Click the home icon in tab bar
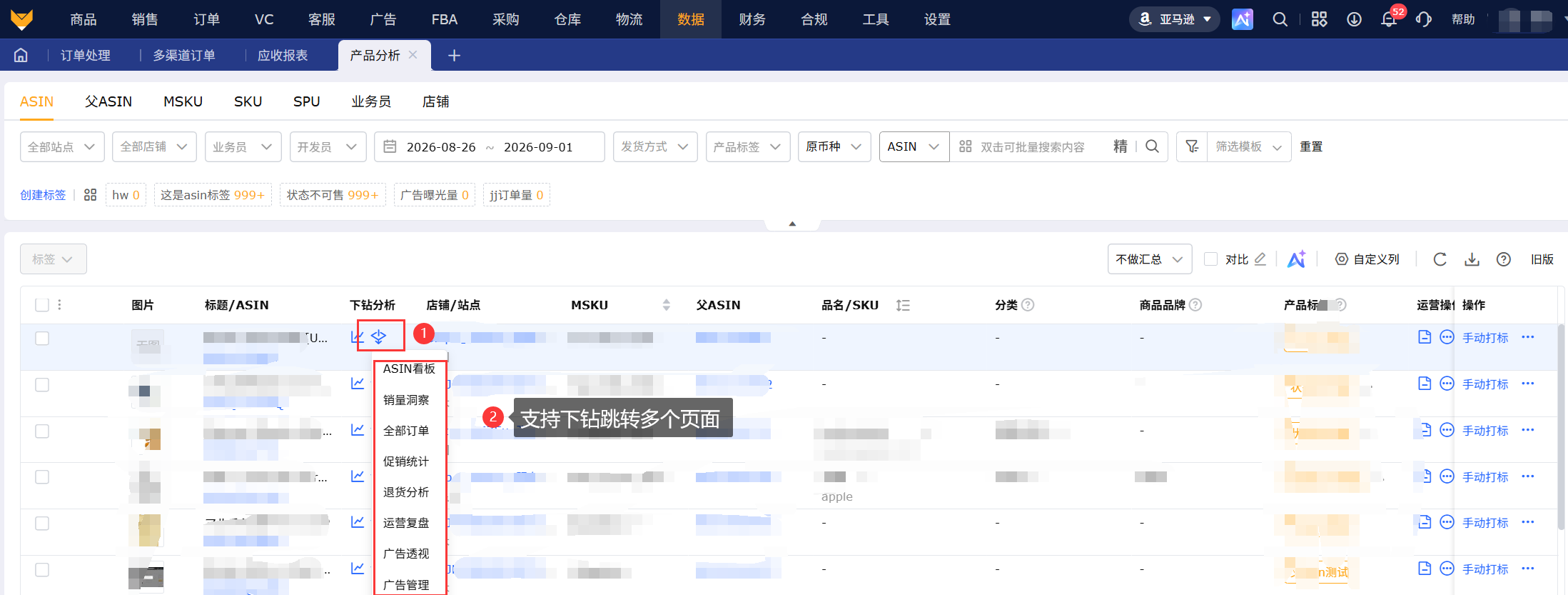1568x595 pixels. point(21,55)
